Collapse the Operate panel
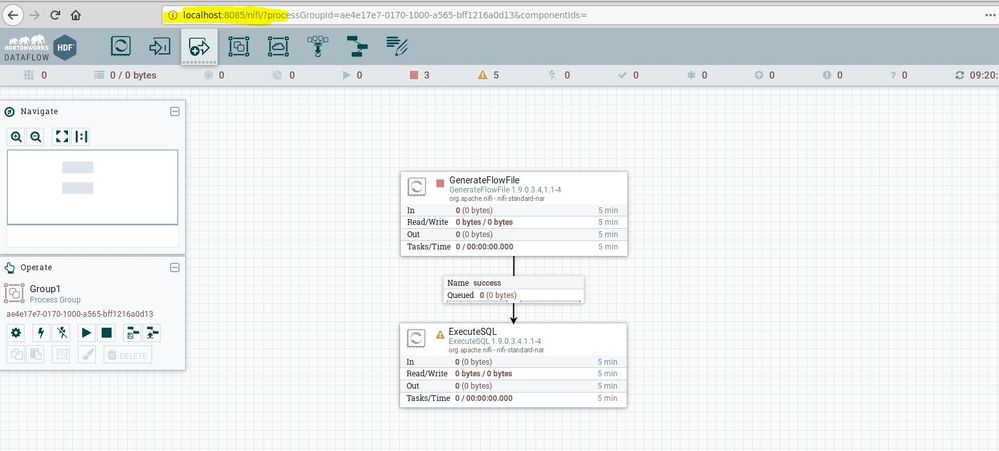The image size is (999, 451). coord(175,268)
